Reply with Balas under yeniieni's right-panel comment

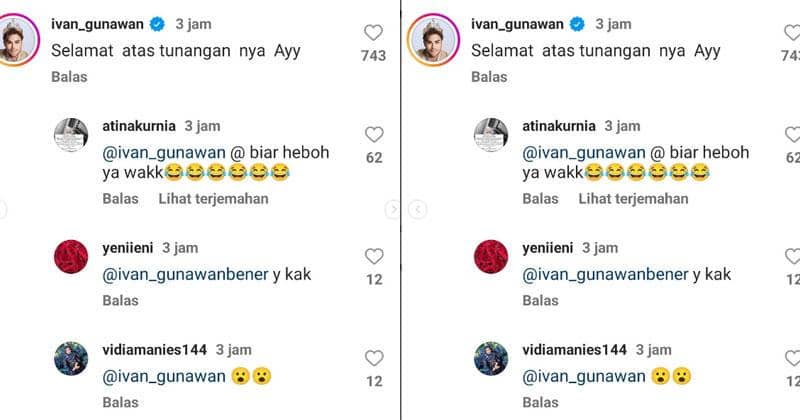540,300
